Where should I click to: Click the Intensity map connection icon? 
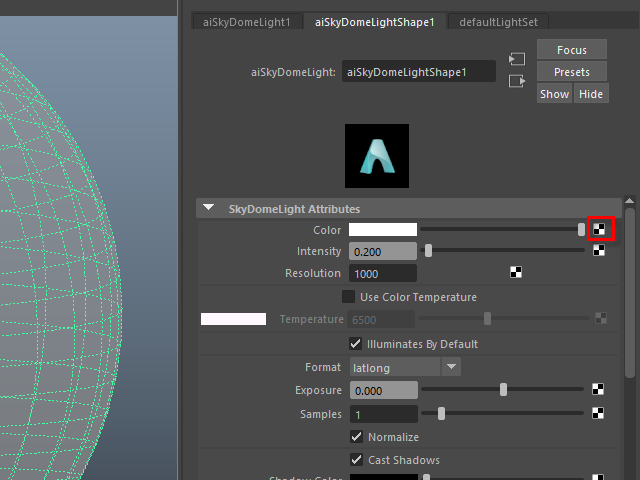(599, 251)
